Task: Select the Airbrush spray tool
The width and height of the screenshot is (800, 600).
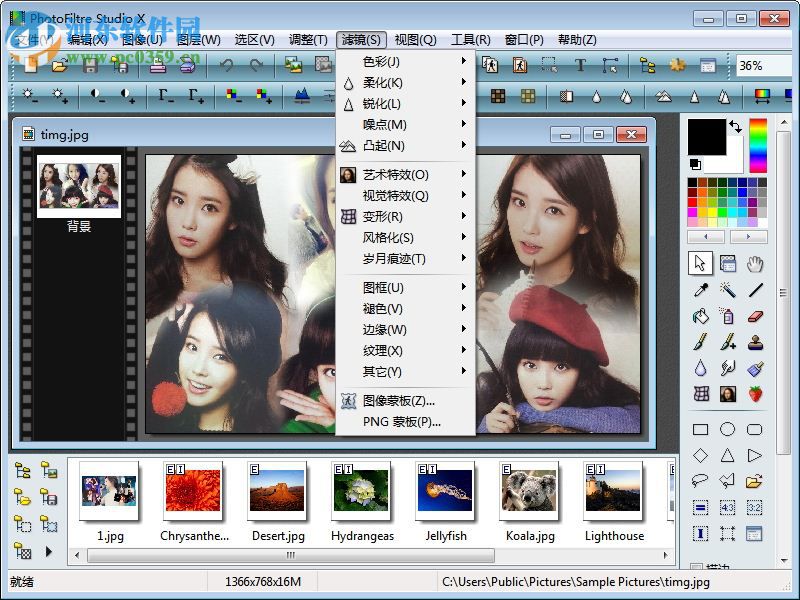Action: click(727, 317)
